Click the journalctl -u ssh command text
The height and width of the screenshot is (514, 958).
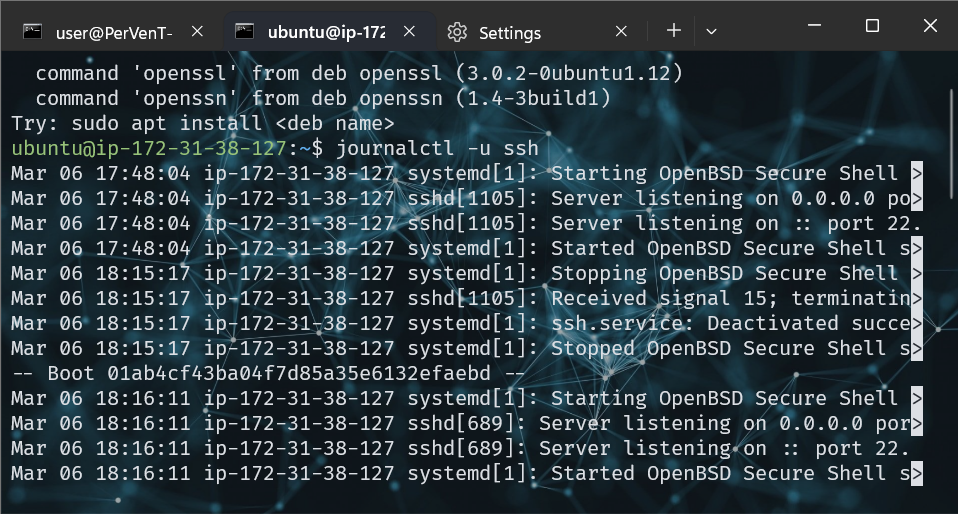click(x=439, y=148)
